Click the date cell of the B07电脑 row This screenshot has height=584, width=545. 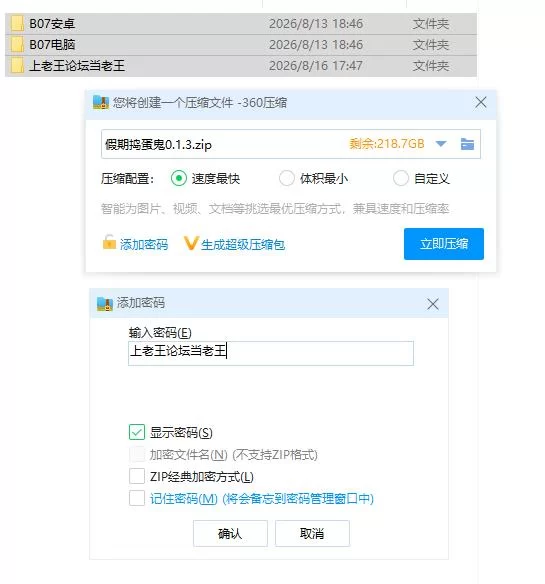(316, 45)
